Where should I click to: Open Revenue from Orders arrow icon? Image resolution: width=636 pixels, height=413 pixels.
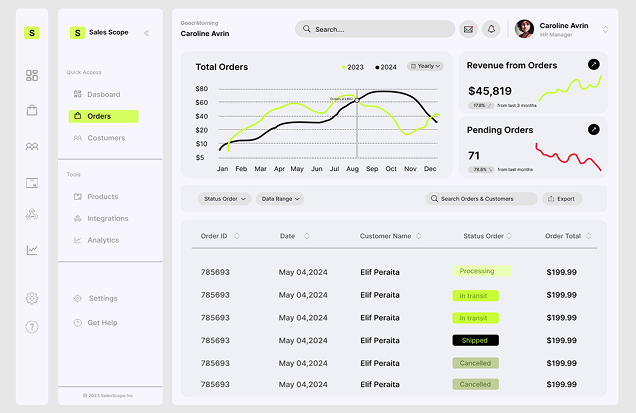point(594,64)
